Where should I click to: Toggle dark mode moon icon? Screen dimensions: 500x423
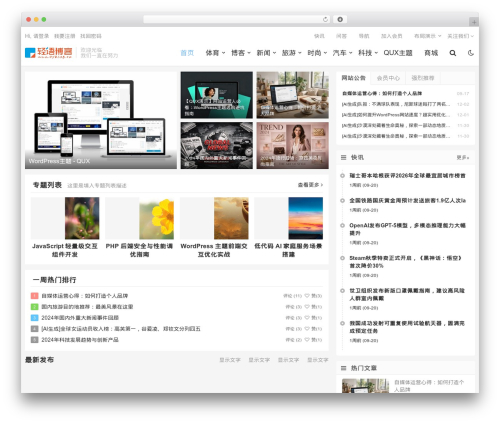tap(471, 53)
